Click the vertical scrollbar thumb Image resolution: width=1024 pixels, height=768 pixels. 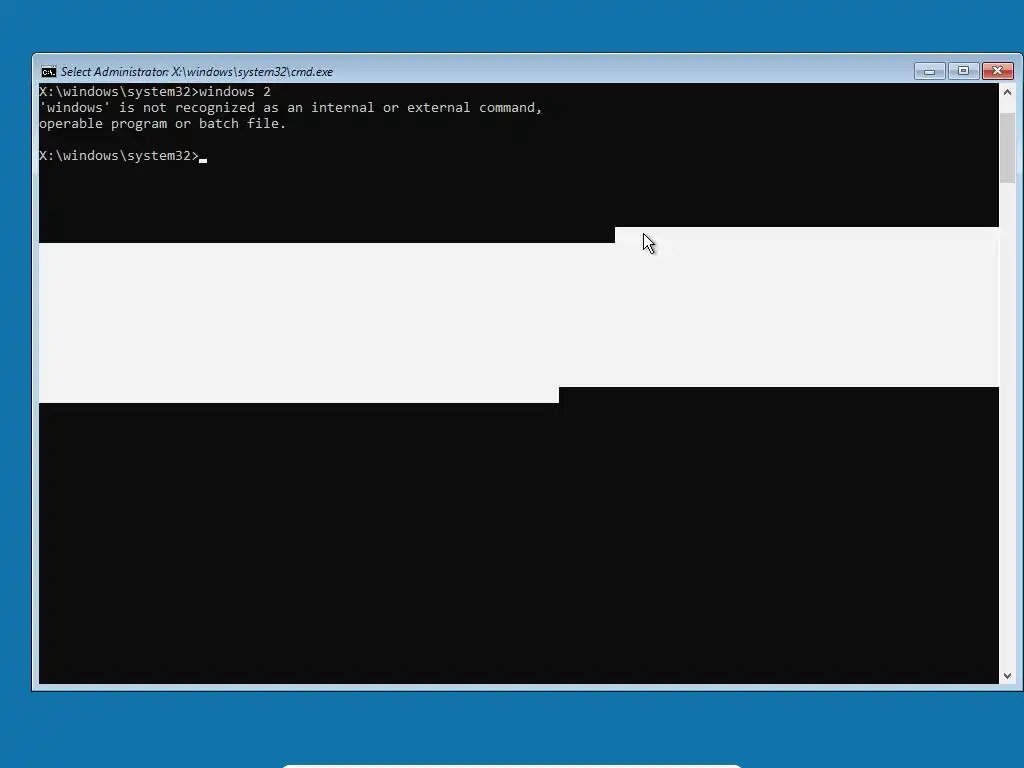point(1007,148)
